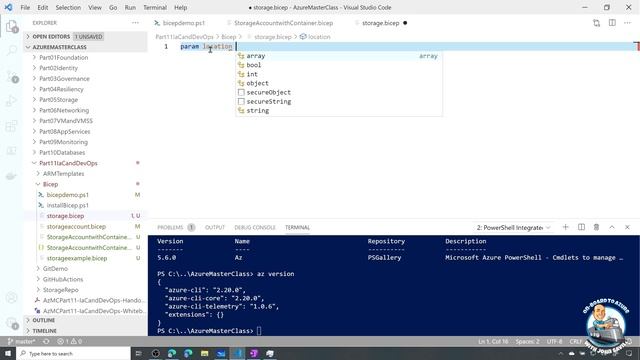The height and width of the screenshot is (360, 640).
Task: Switch to the Output panel tab
Action: point(215,227)
